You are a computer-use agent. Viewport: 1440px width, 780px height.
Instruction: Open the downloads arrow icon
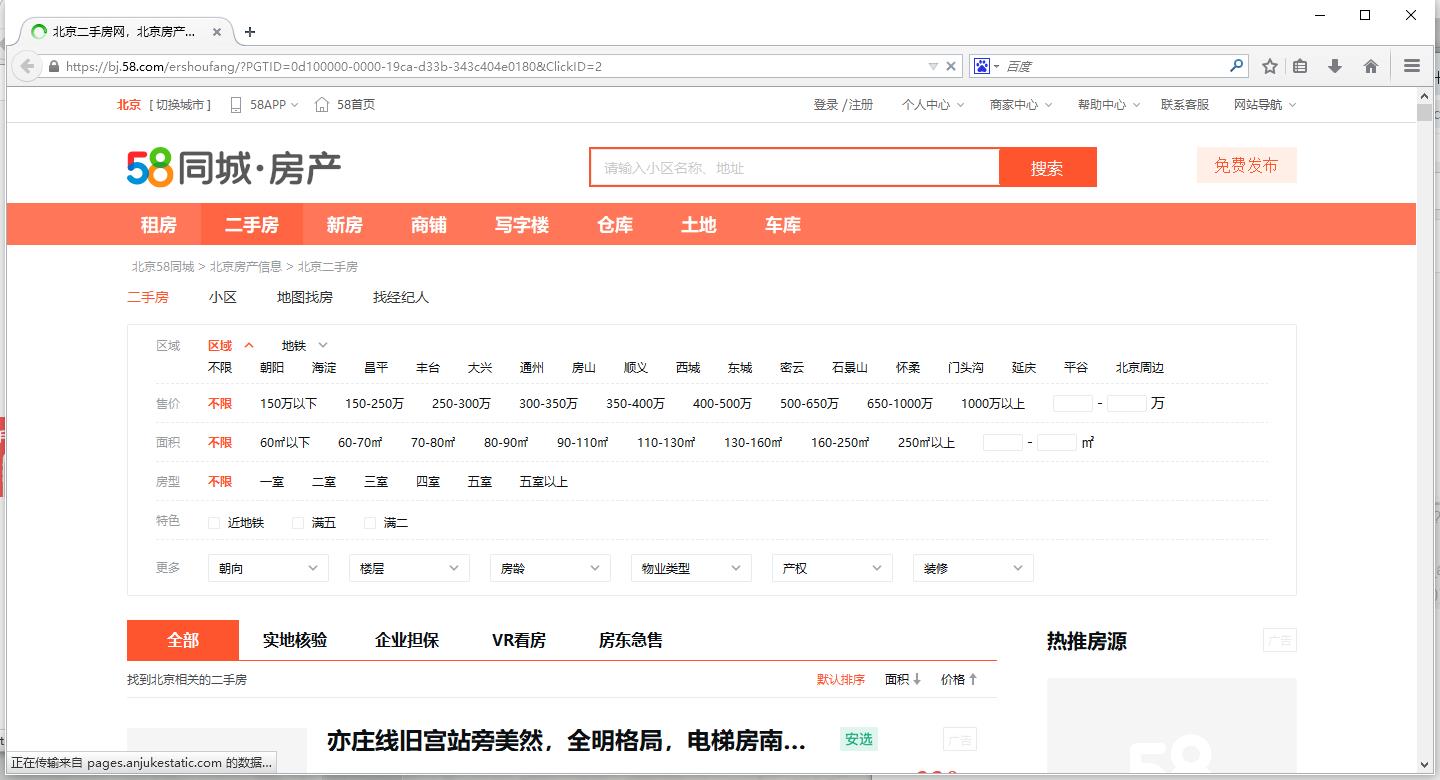(x=1334, y=66)
